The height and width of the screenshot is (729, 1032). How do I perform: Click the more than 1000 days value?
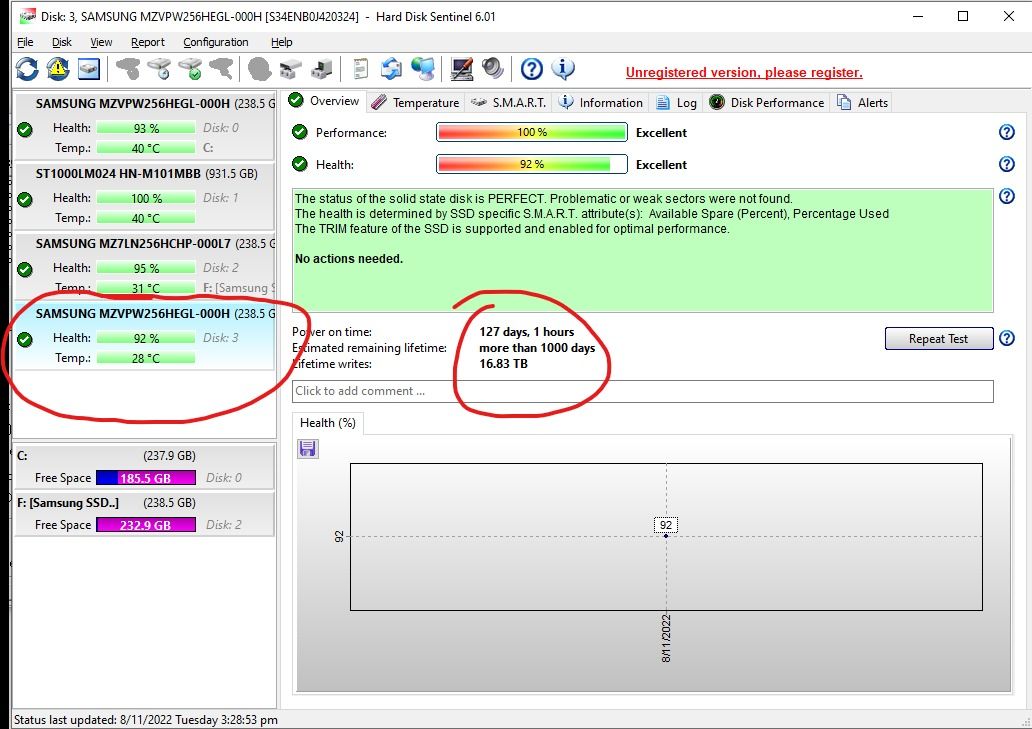click(x=537, y=347)
